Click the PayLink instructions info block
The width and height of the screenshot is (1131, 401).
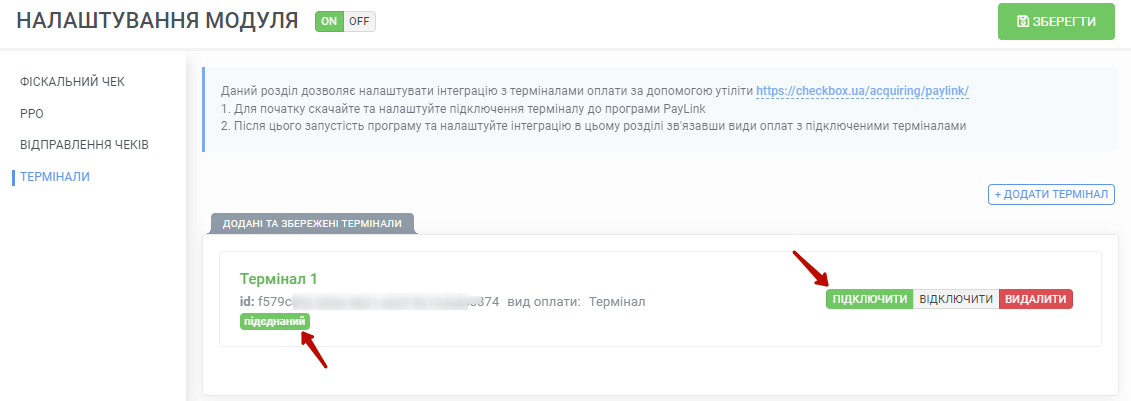click(x=661, y=110)
